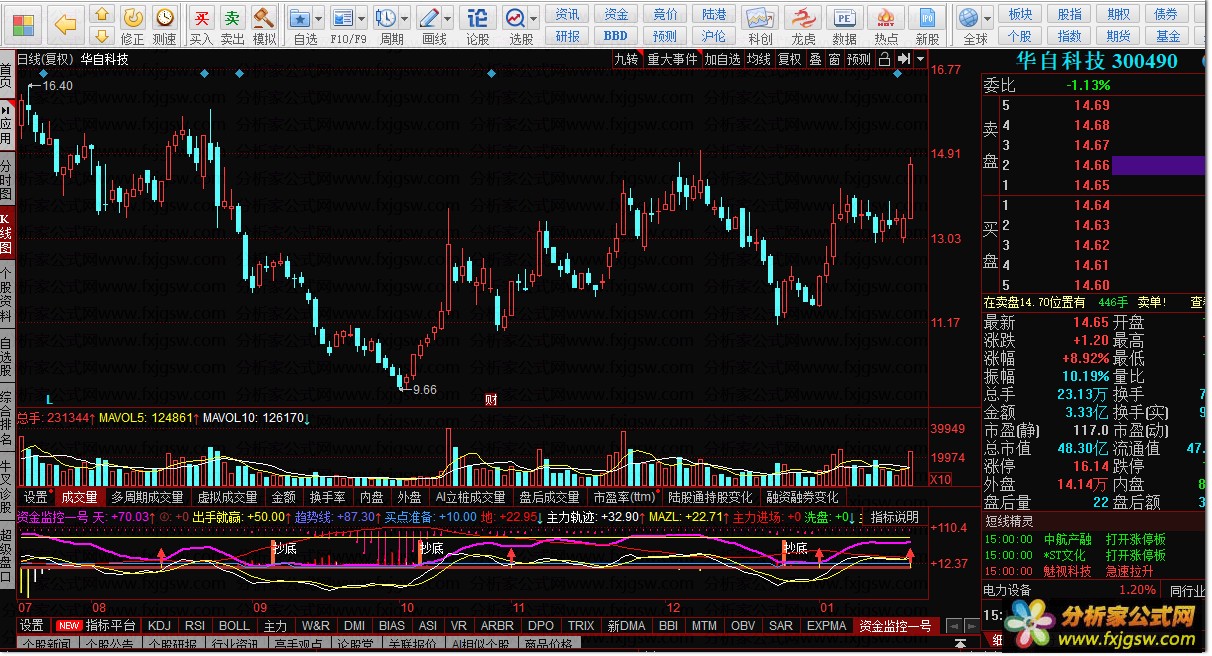Select the KDJ indicator tab
This screenshot has height=656, width=1212.
pos(159,626)
